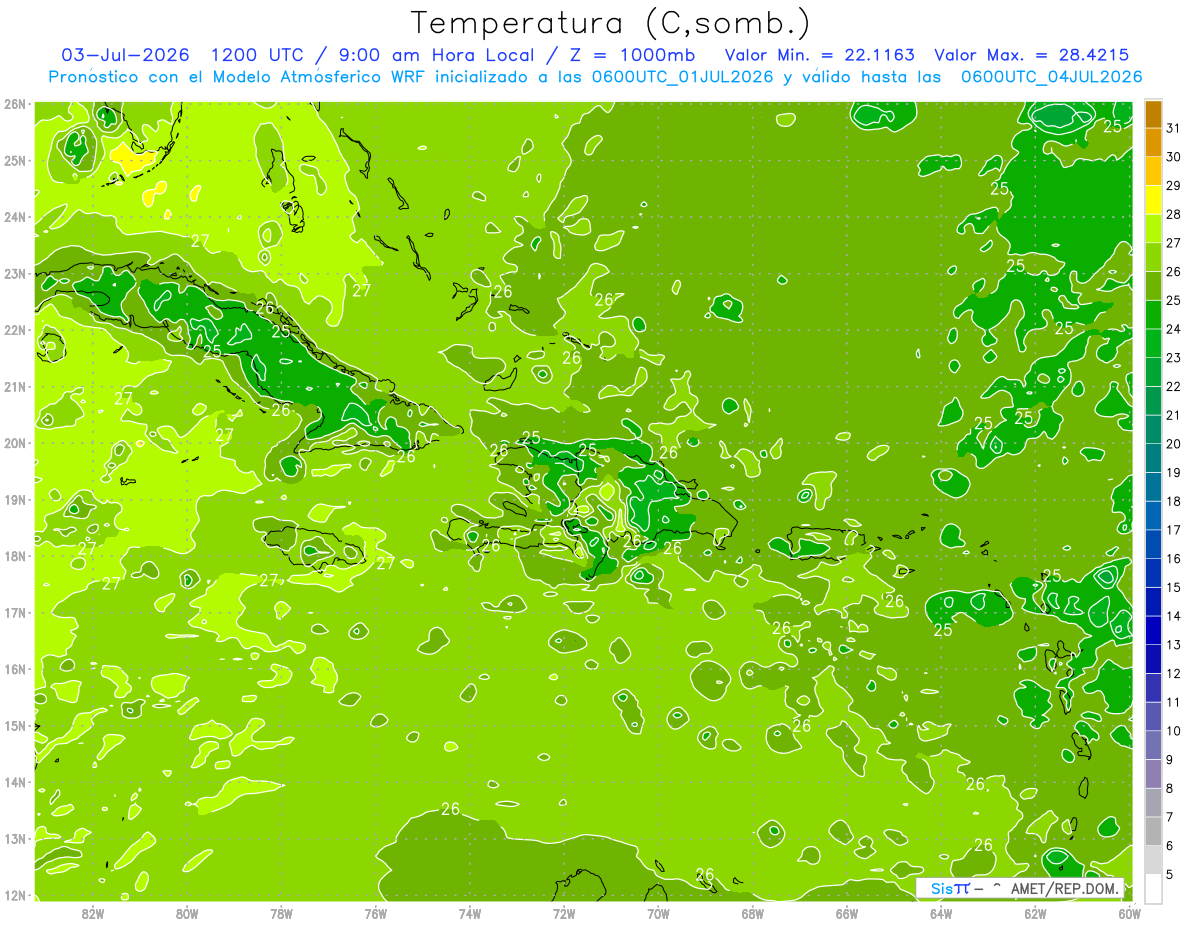Click the '0600UTC_04JUL2026' valid-until time

[x=1051, y=76]
